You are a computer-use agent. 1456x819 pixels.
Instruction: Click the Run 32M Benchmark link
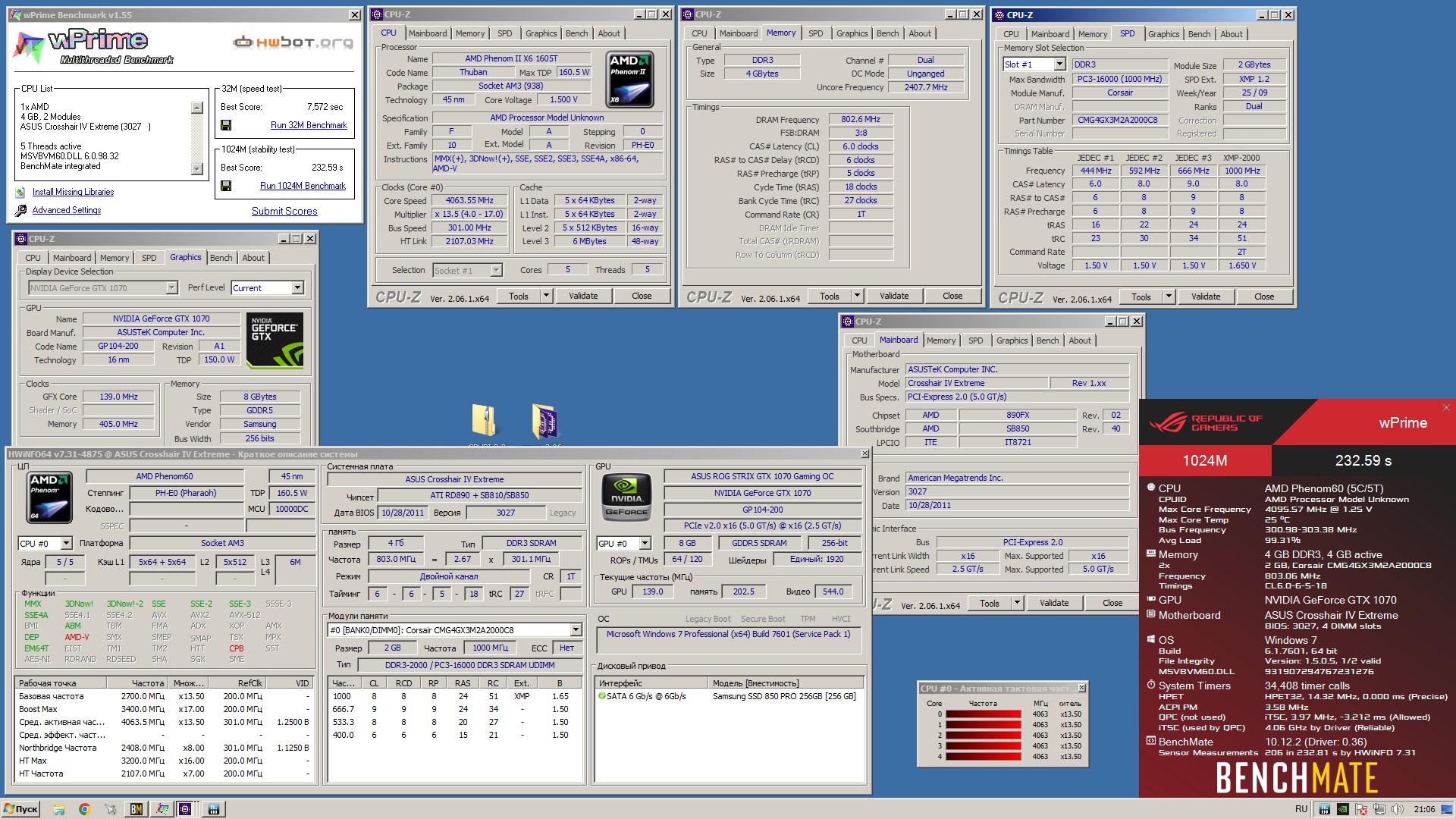(309, 125)
